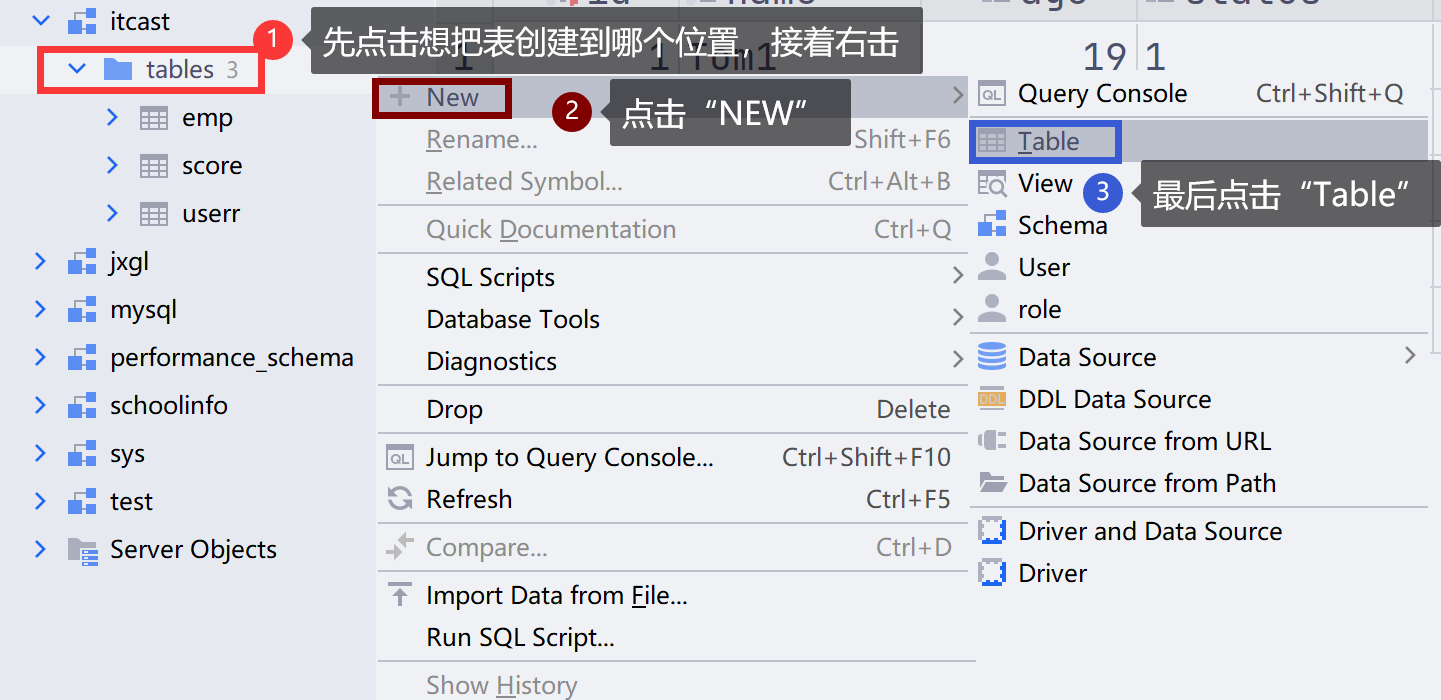Select the schoolinfo tree label
Screen dimensions: 1441x700
tap(169, 406)
